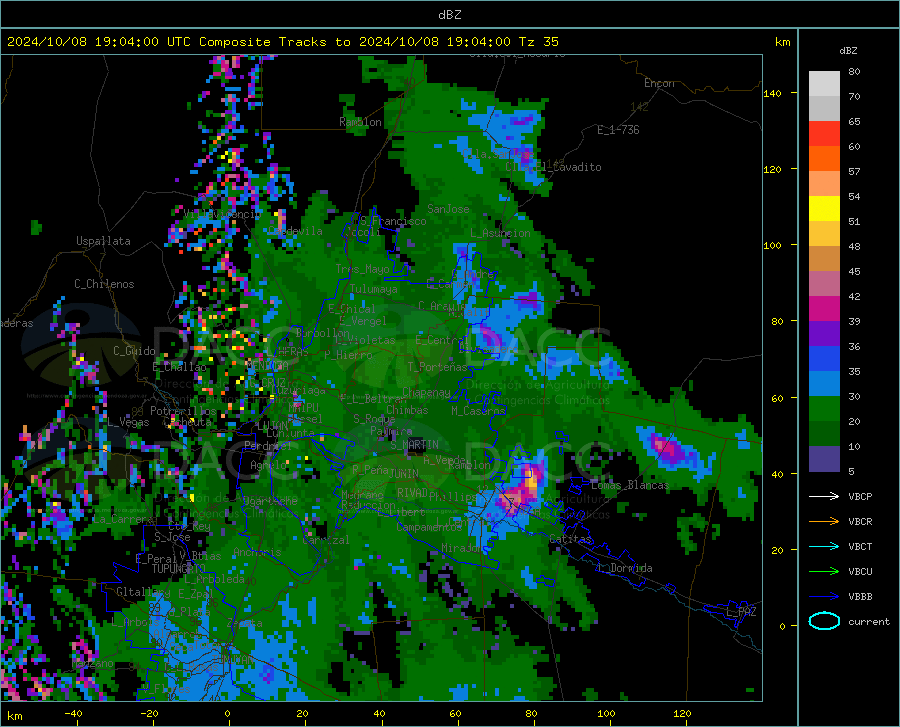
Task: Click the La_Carrera place label
Action: [125, 519]
